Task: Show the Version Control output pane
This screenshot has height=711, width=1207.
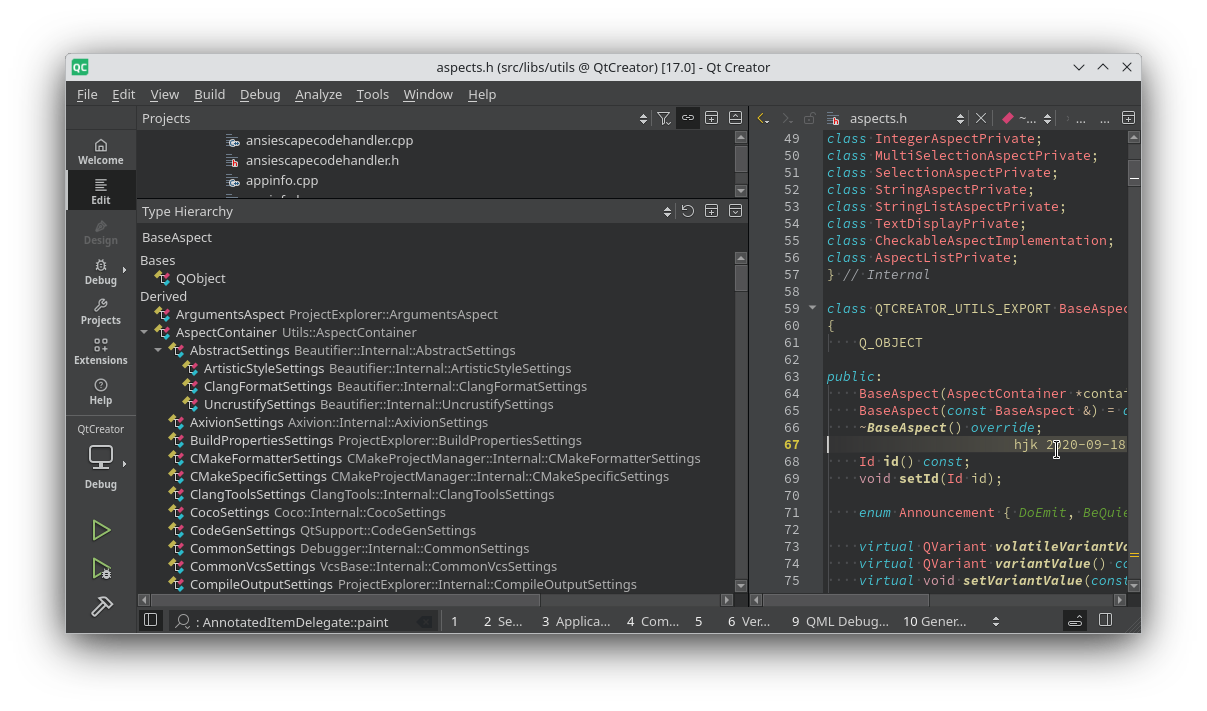Action: coord(748,621)
